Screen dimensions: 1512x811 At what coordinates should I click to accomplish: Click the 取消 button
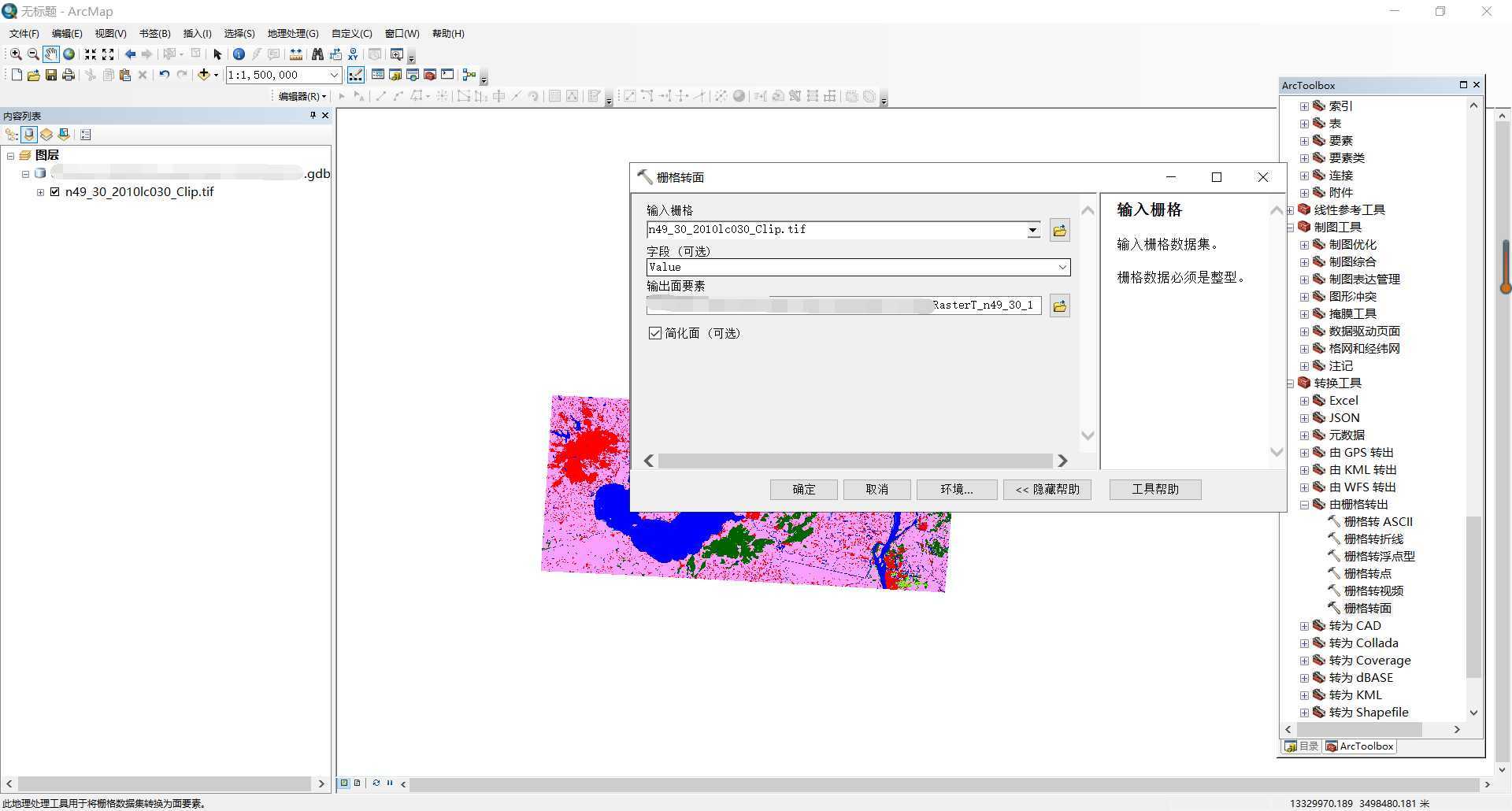pyautogui.click(x=876, y=489)
